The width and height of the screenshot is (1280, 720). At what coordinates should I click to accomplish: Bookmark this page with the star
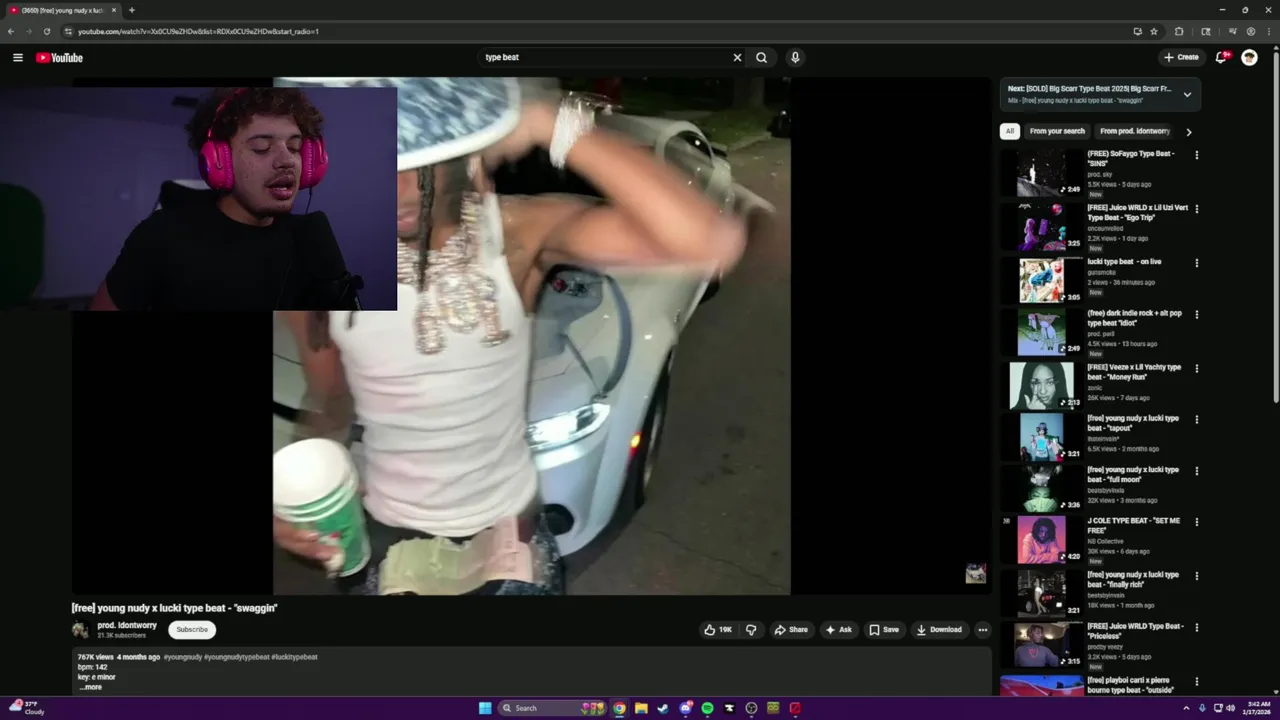click(x=1153, y=31)
